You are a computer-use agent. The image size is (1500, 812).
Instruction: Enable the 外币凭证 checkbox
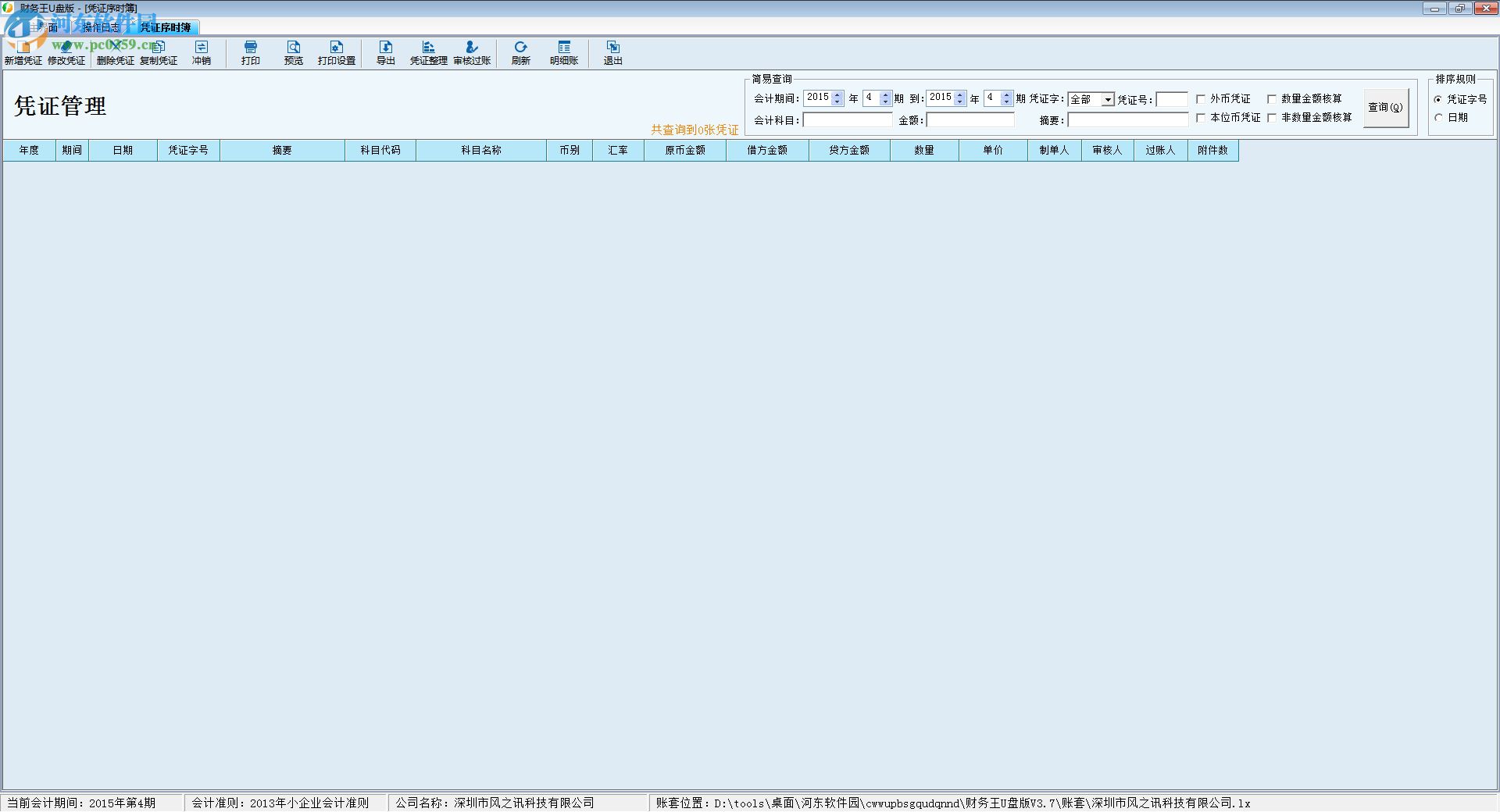click(1201, 99)
